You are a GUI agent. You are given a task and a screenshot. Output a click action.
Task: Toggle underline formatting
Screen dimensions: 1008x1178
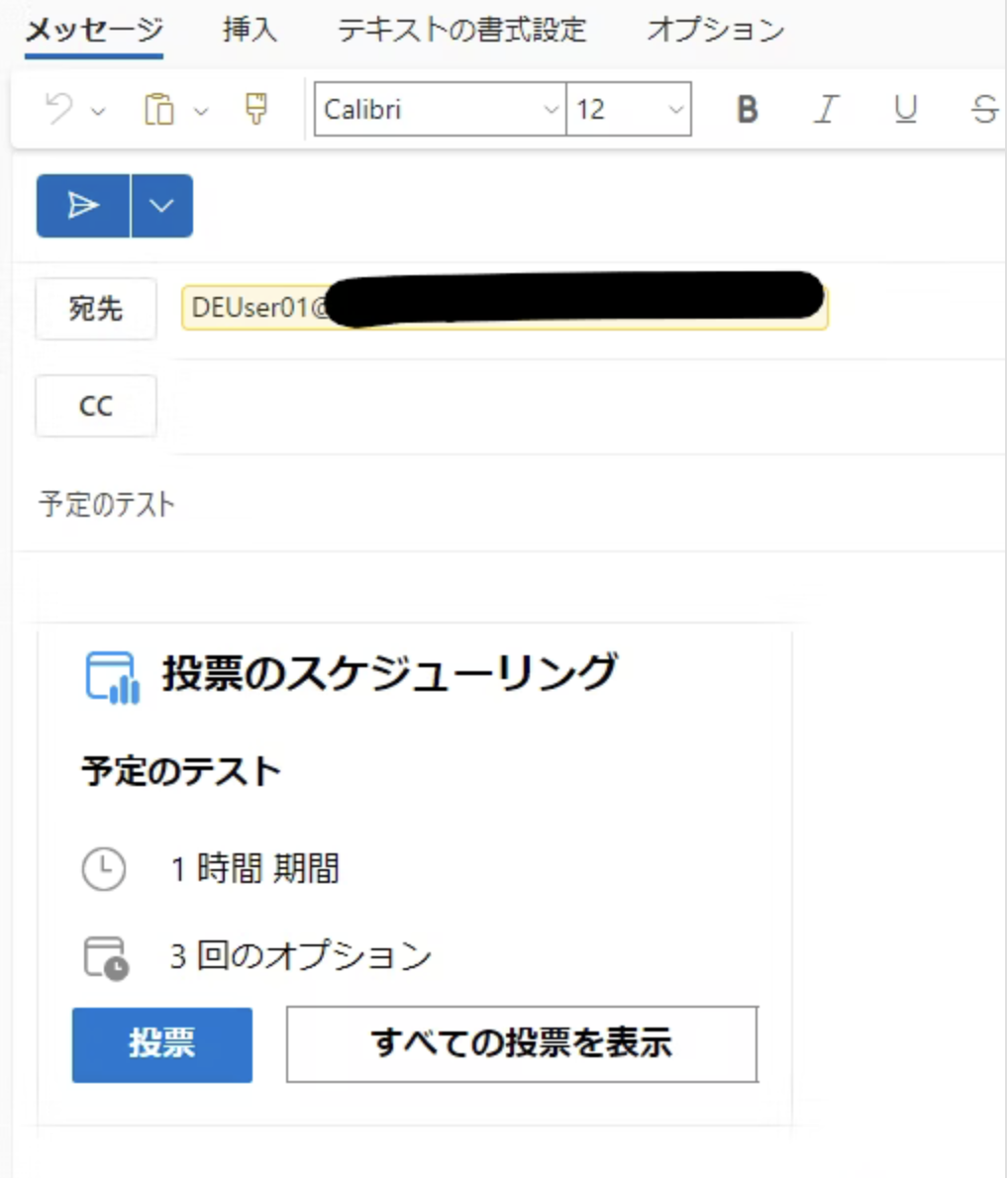pos(905,109)
